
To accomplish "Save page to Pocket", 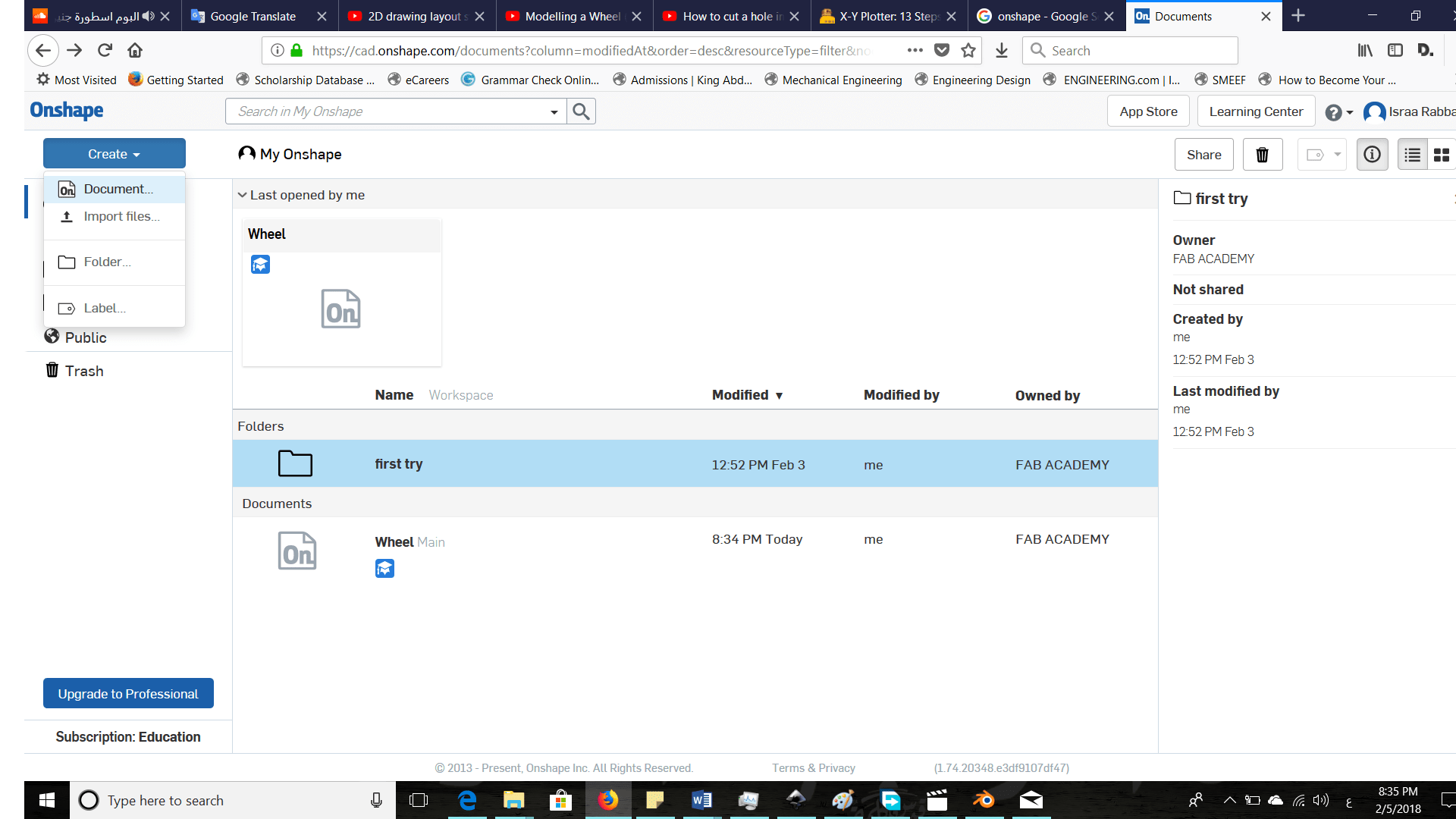I will 942,51.
